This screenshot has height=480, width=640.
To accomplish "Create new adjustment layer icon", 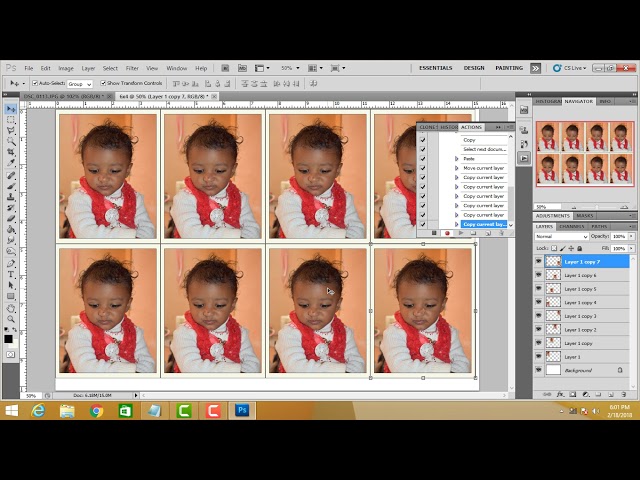I will click(x=585, y=394).
